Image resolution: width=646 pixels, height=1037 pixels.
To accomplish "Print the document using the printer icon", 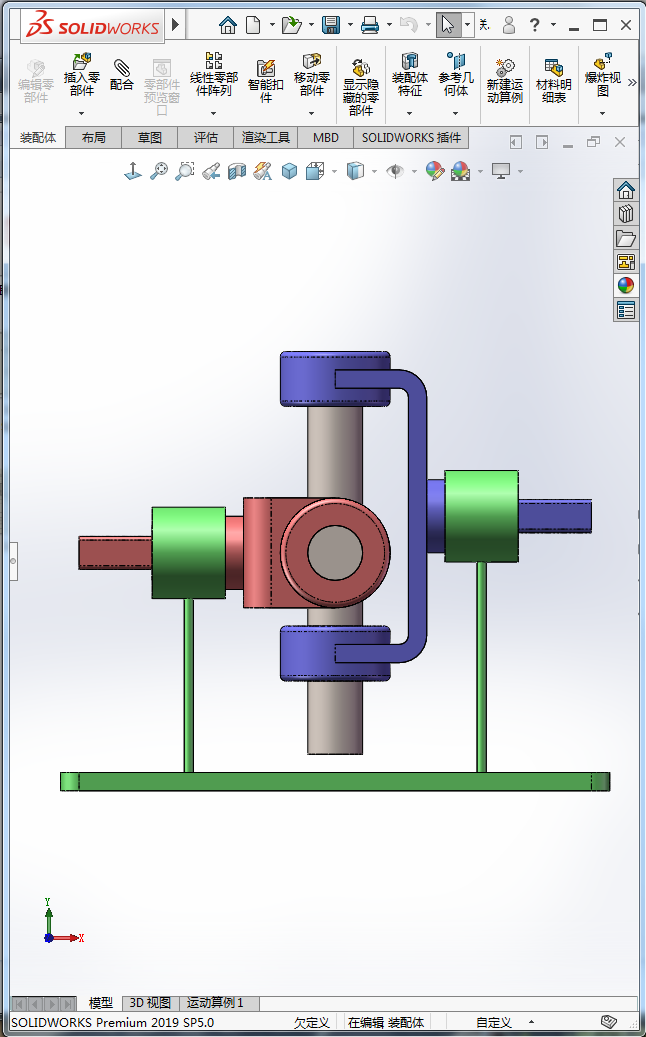I will point(370,26).
